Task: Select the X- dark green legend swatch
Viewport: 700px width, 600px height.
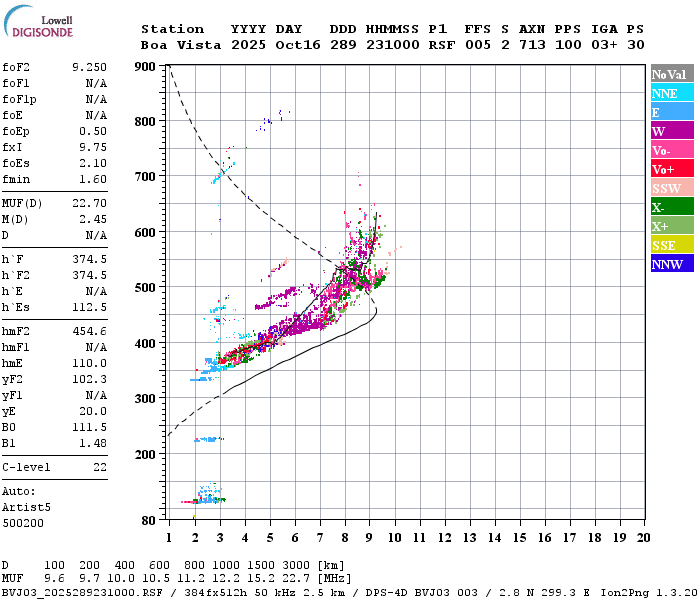Action: click(x=672, y=207)
